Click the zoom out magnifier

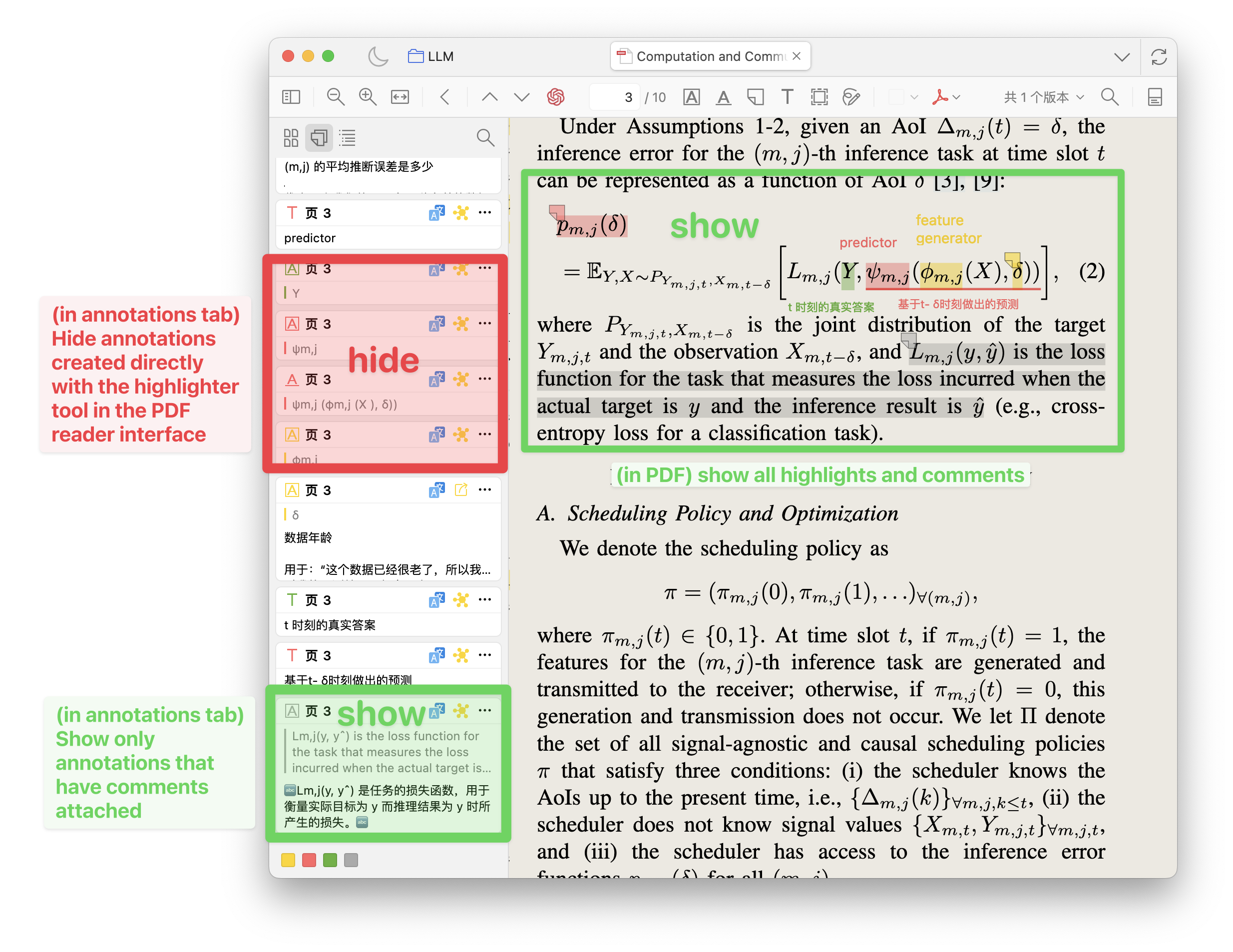pyautogui.click(x=336, y=97)
